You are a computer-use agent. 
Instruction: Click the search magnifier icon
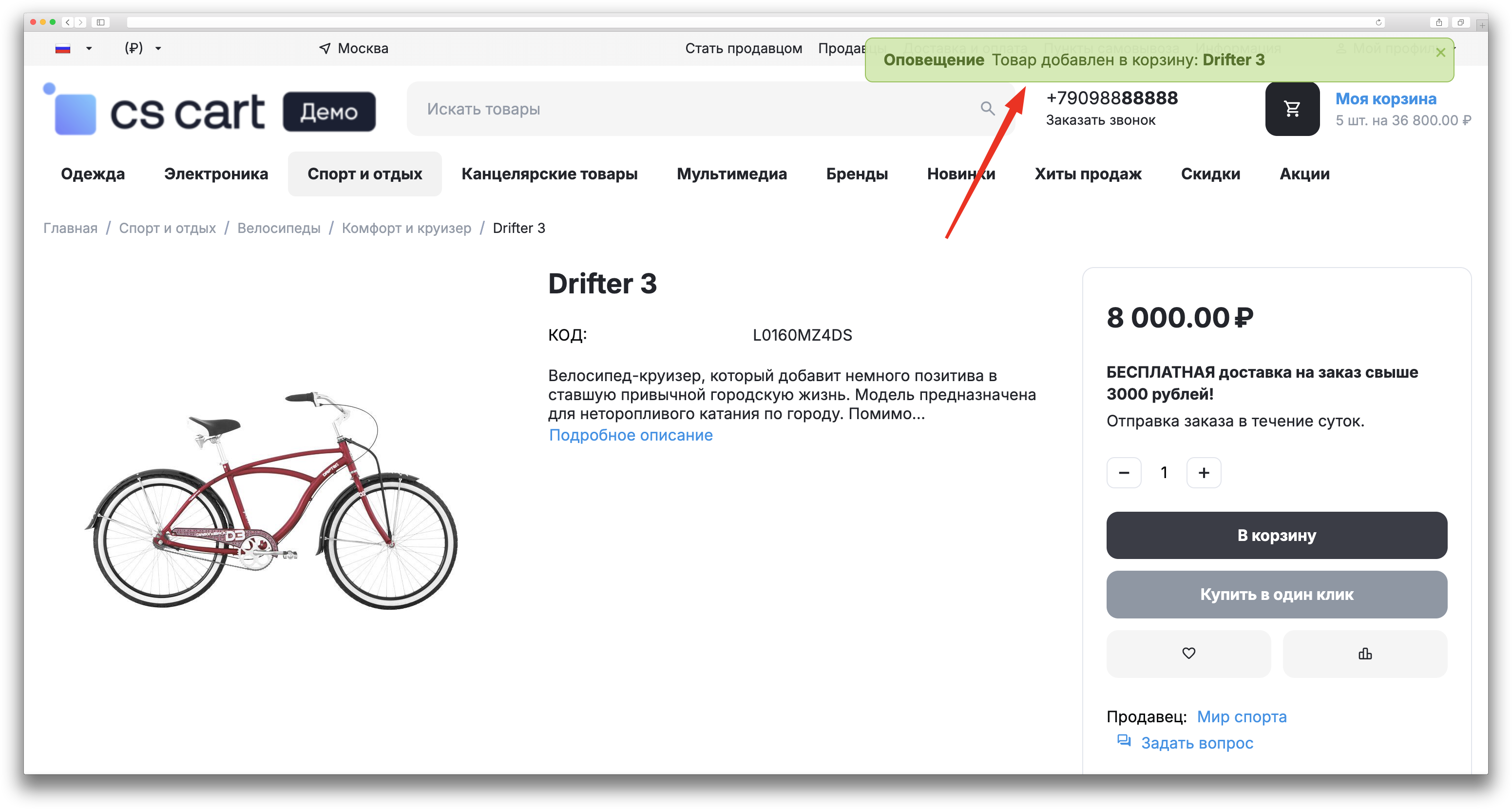click(x=987, y=109)
